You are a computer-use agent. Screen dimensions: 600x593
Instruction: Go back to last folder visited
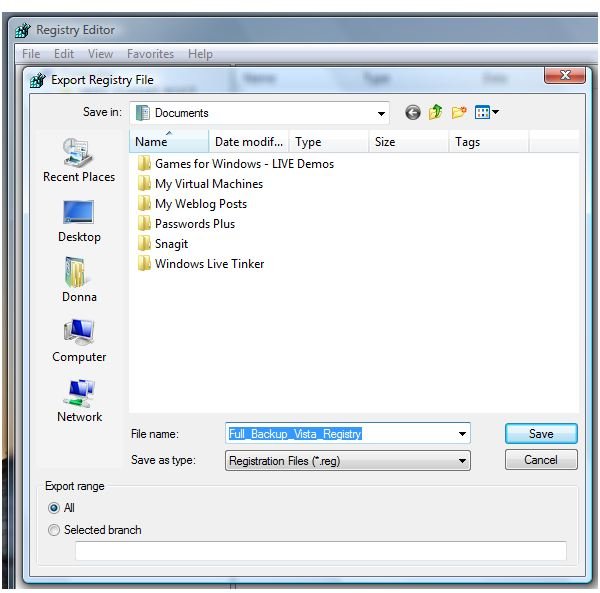[412, 113]
